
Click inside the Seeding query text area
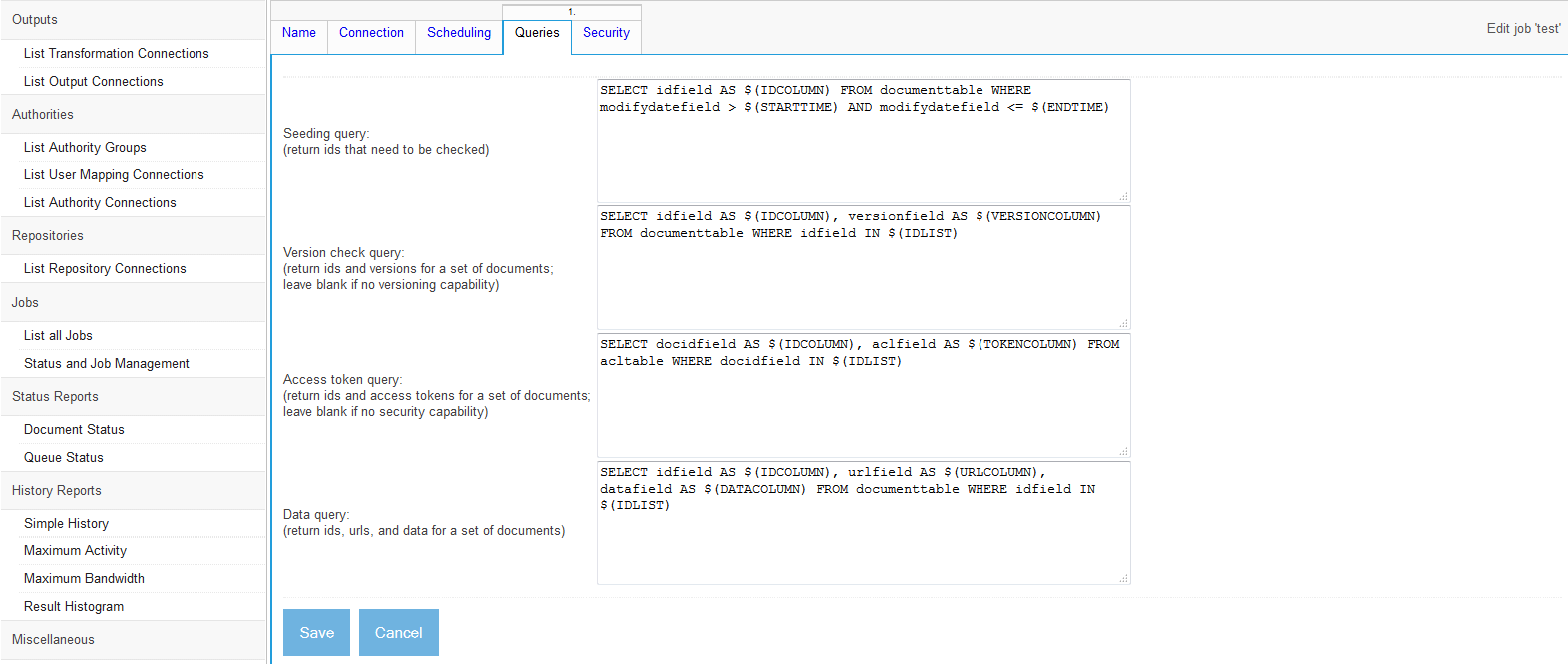coord(863,150)
